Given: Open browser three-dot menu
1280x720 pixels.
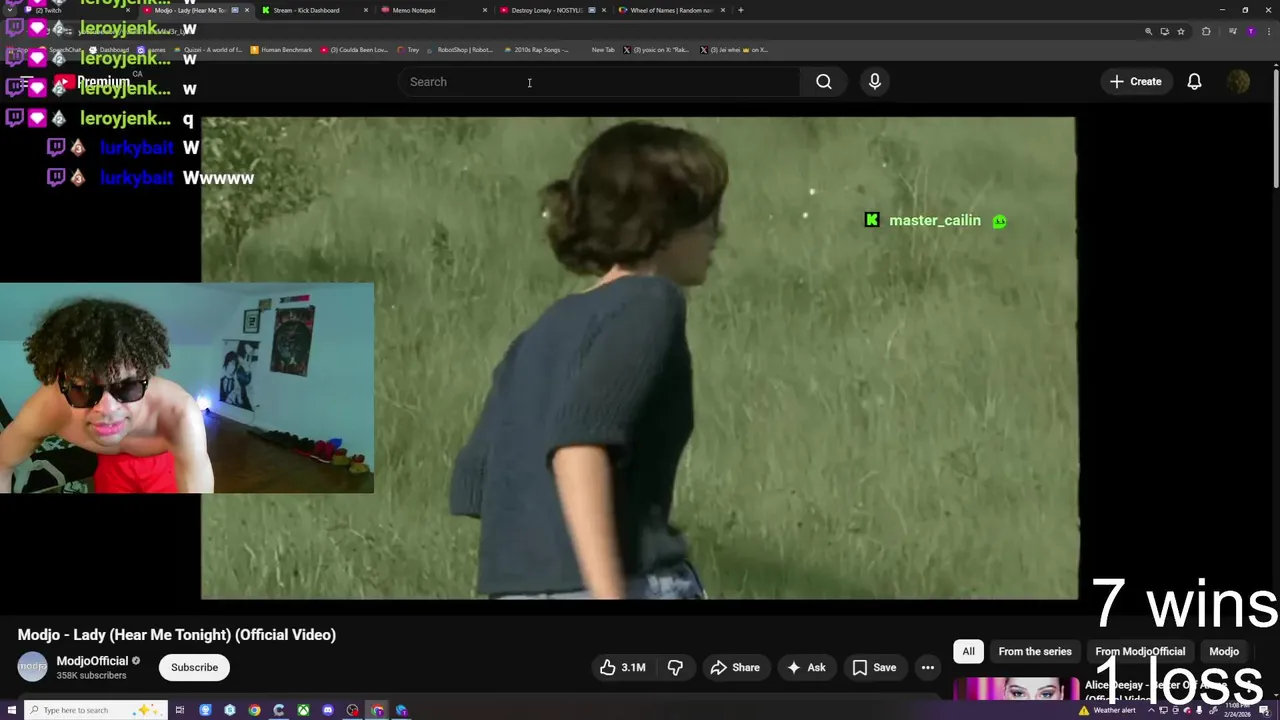Looking at the screenshot, I should tap(1268, 31).
